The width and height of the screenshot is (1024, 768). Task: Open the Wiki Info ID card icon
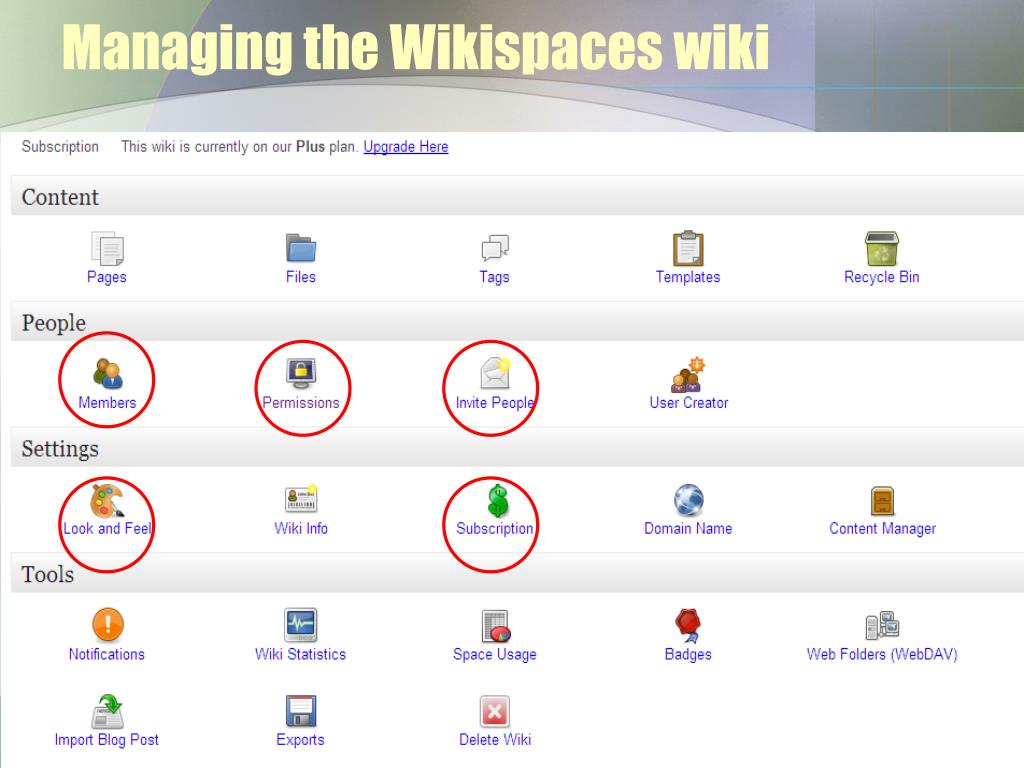[301, 499]
